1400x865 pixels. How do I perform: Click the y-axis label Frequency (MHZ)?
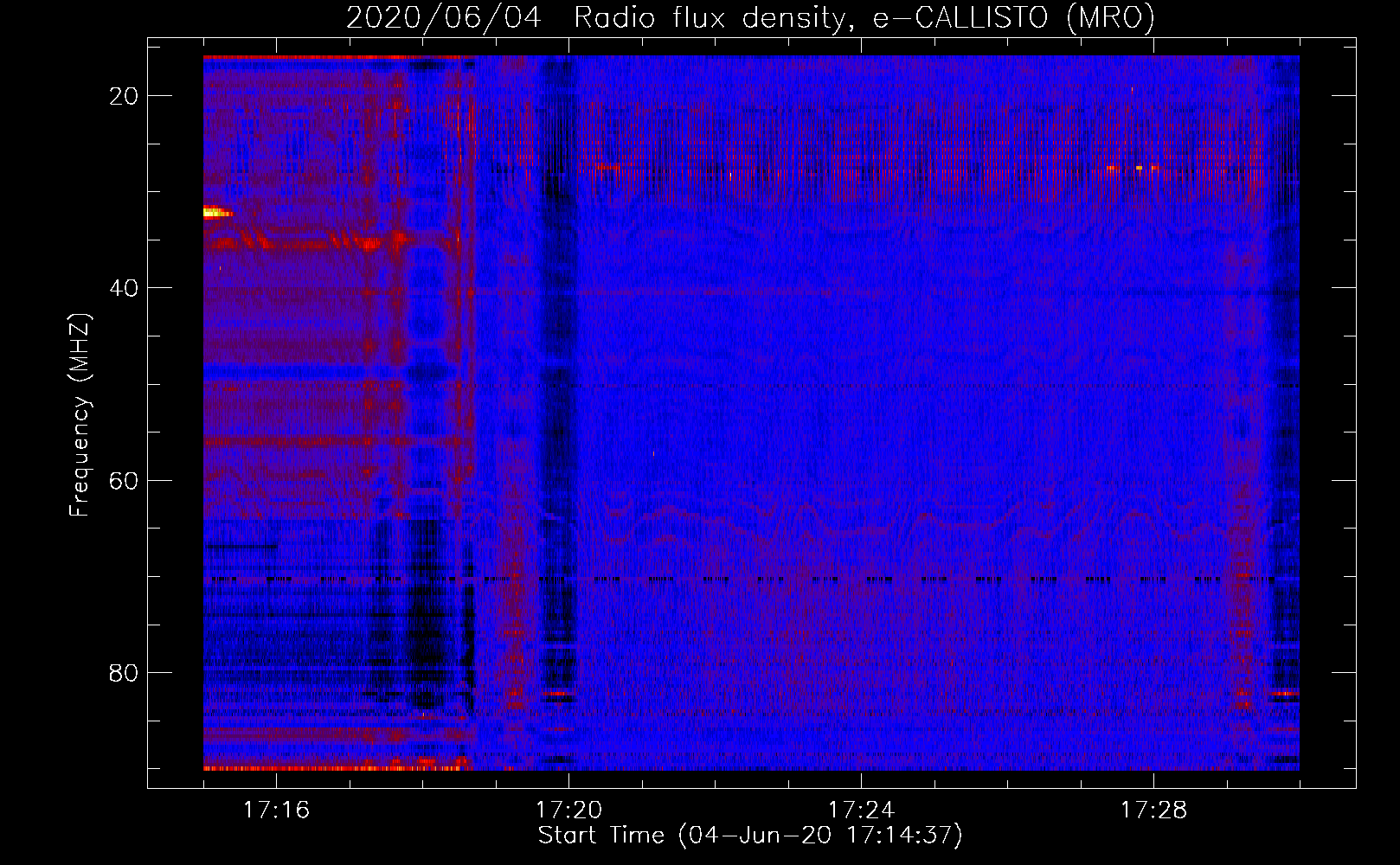[x=80, y=415]
